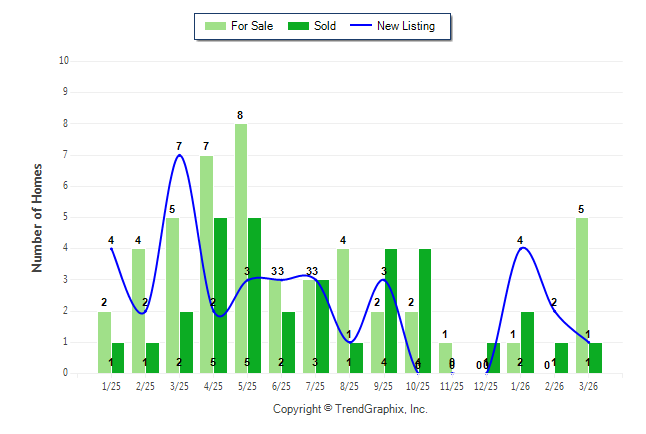The image size is (646, 434).
Task: Toggle the Sold series legend label
Action: click(x=324, y=26)
